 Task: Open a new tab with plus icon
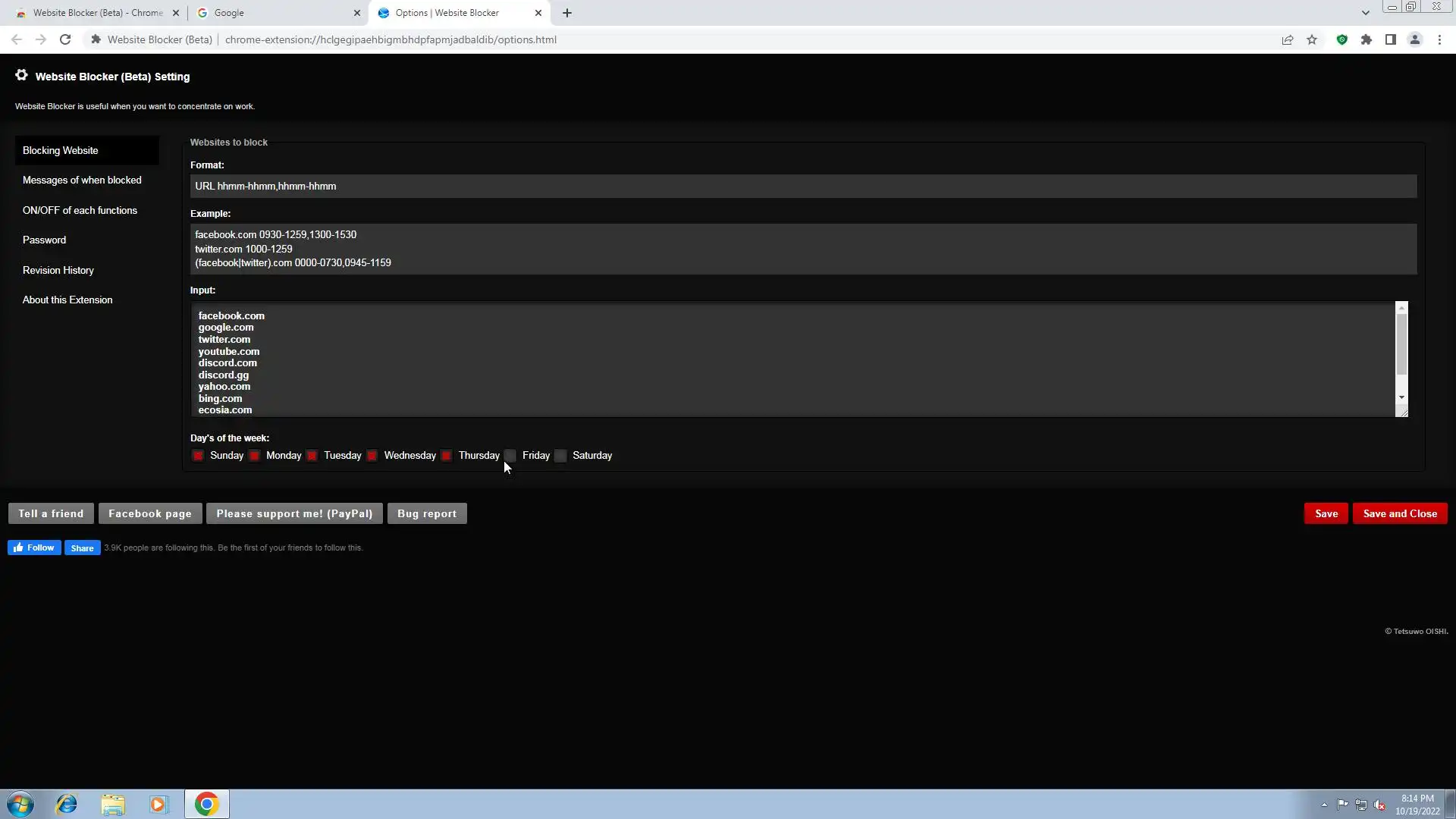coord(566,13)
